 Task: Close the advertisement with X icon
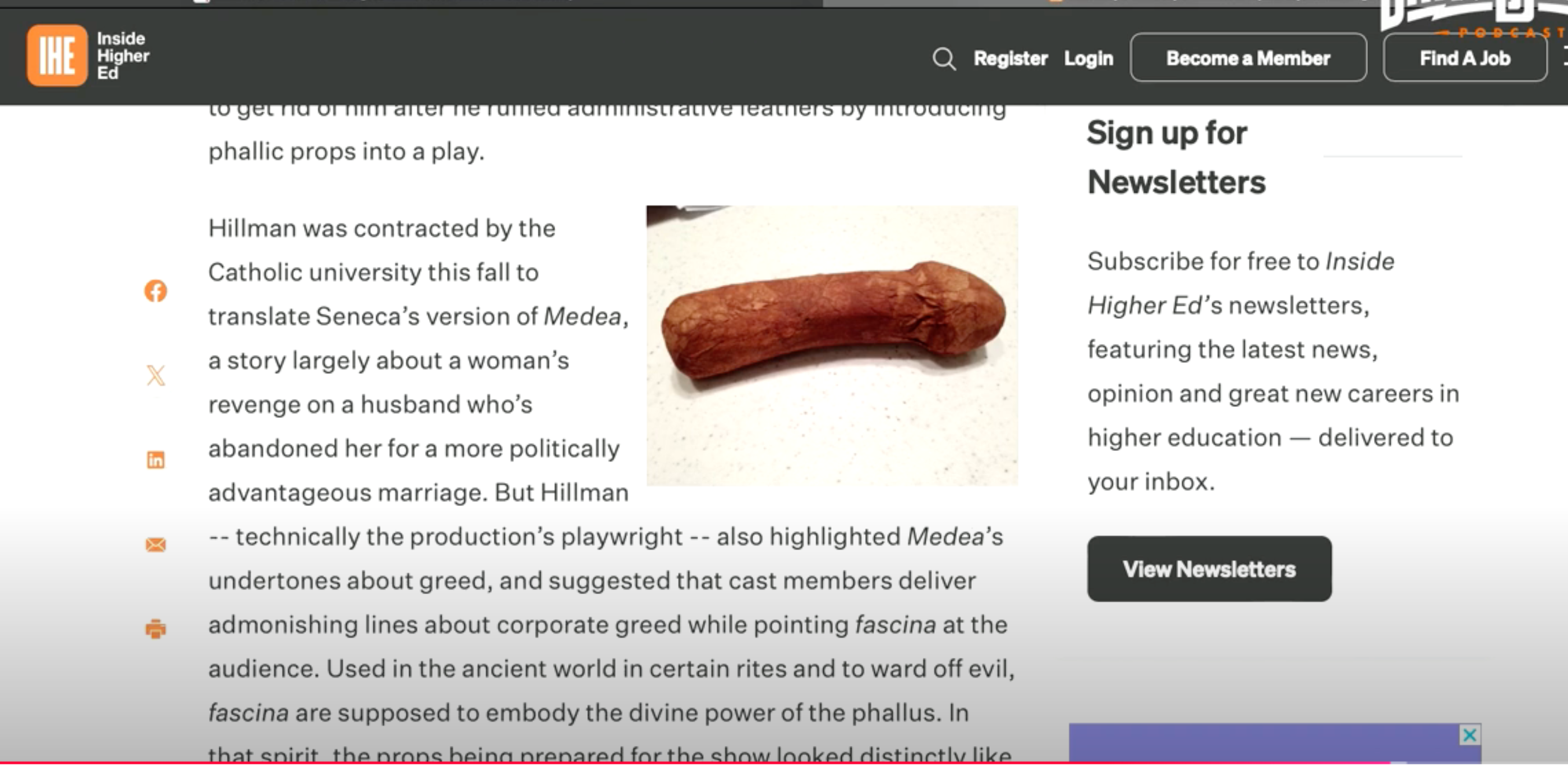click(1469, 735)
